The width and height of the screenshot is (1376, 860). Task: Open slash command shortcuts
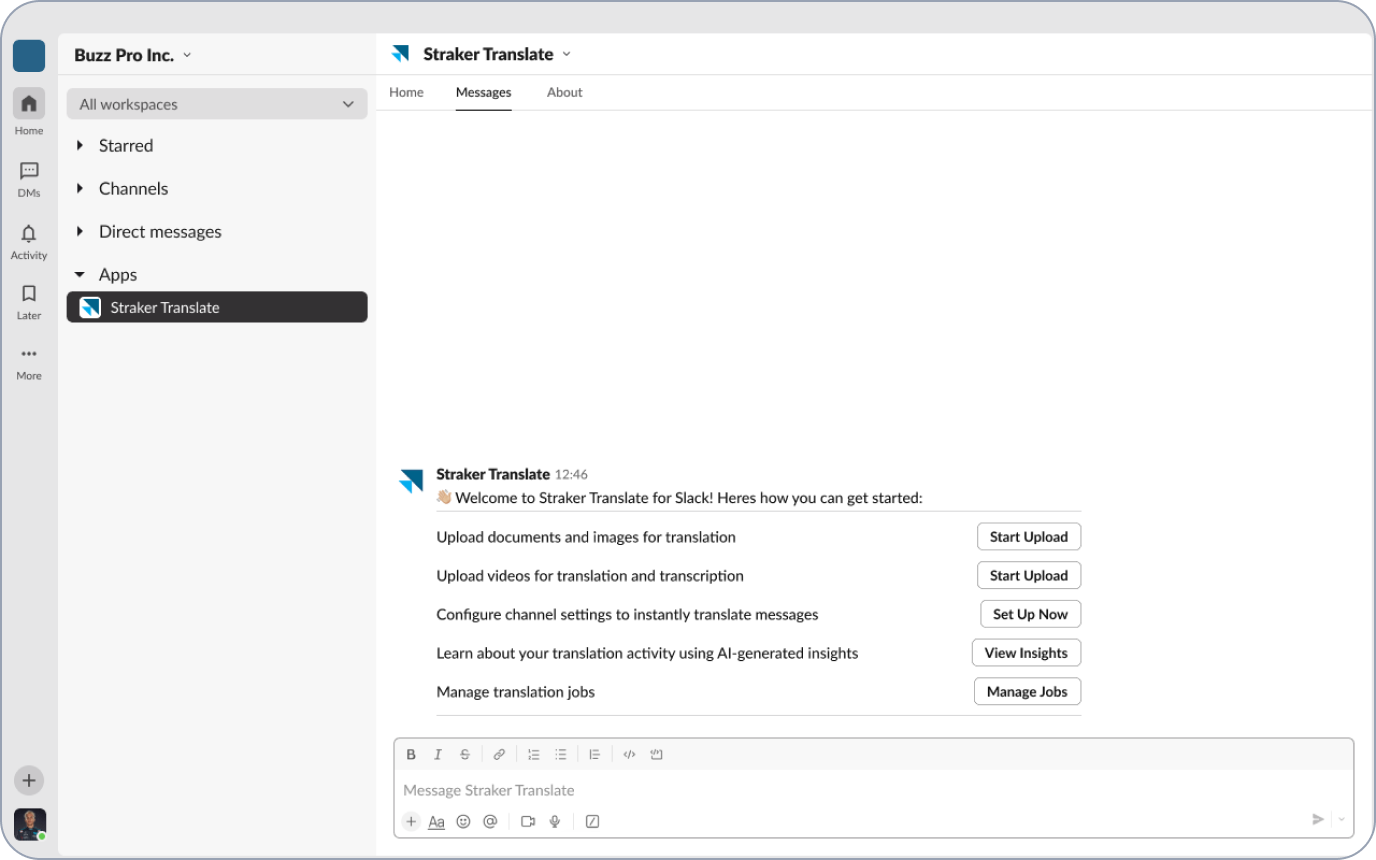tap(592, 821)
